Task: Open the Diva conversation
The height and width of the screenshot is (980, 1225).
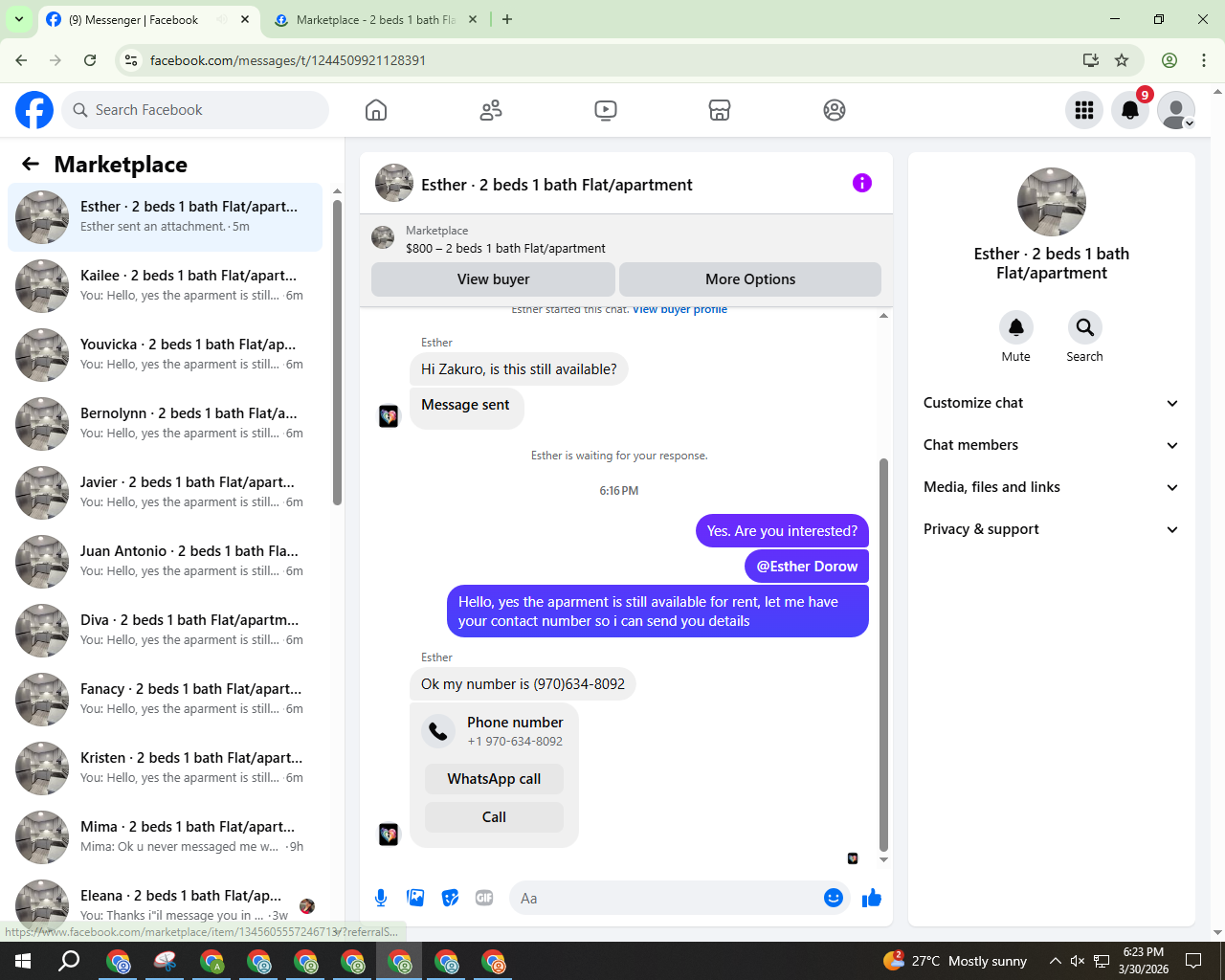Action: (x=166, y=630)
